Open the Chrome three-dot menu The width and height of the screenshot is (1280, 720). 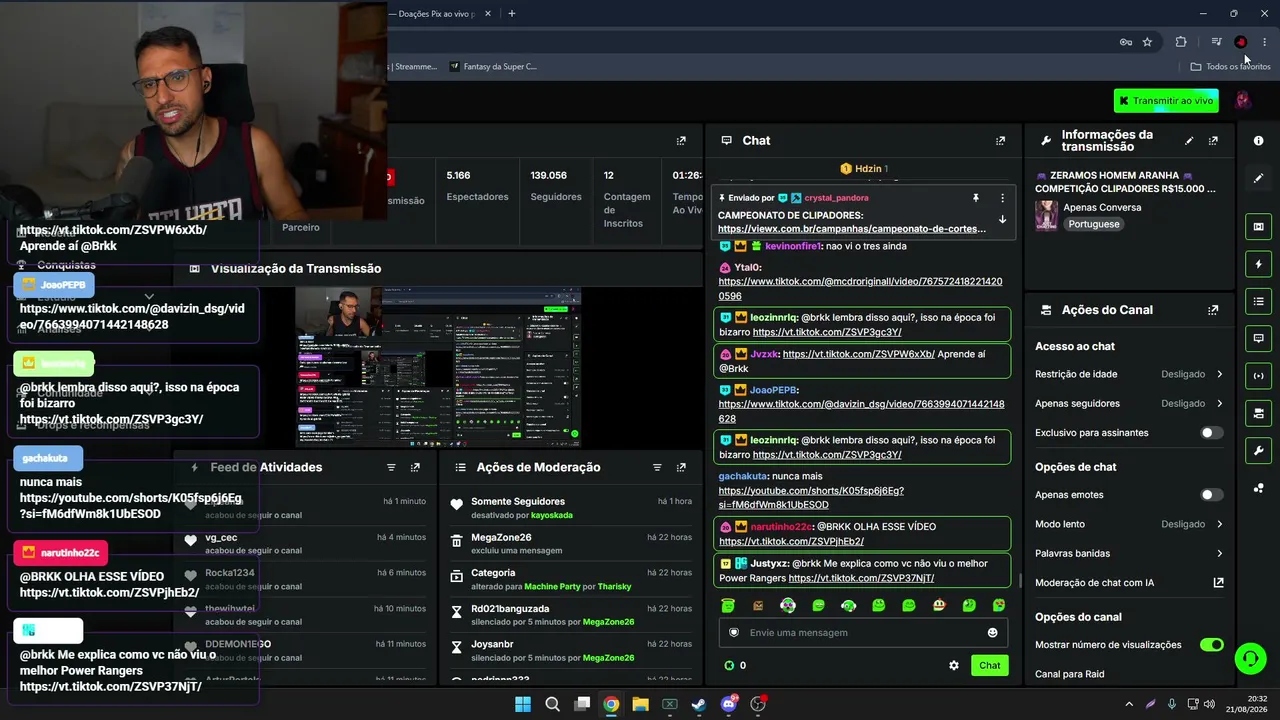(1264, 42)
